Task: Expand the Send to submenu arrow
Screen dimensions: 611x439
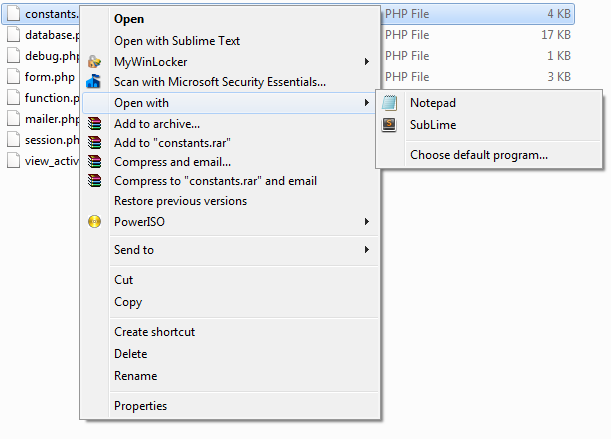Action: 367,249
